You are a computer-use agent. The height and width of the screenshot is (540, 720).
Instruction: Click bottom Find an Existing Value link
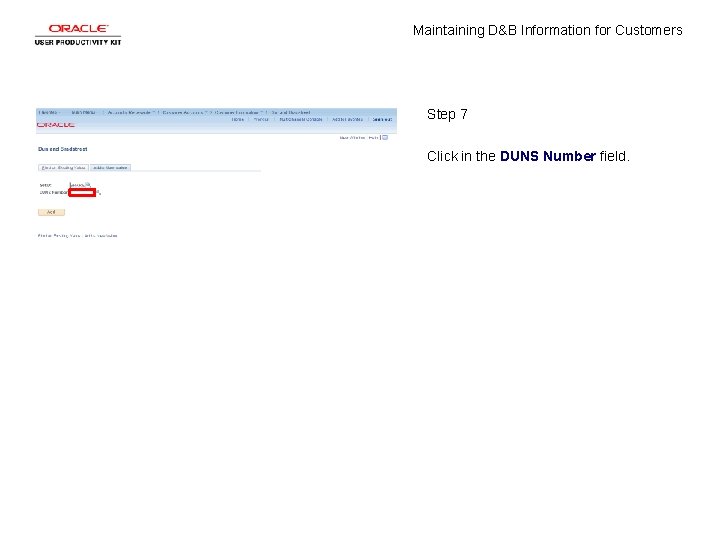[59, 236]
